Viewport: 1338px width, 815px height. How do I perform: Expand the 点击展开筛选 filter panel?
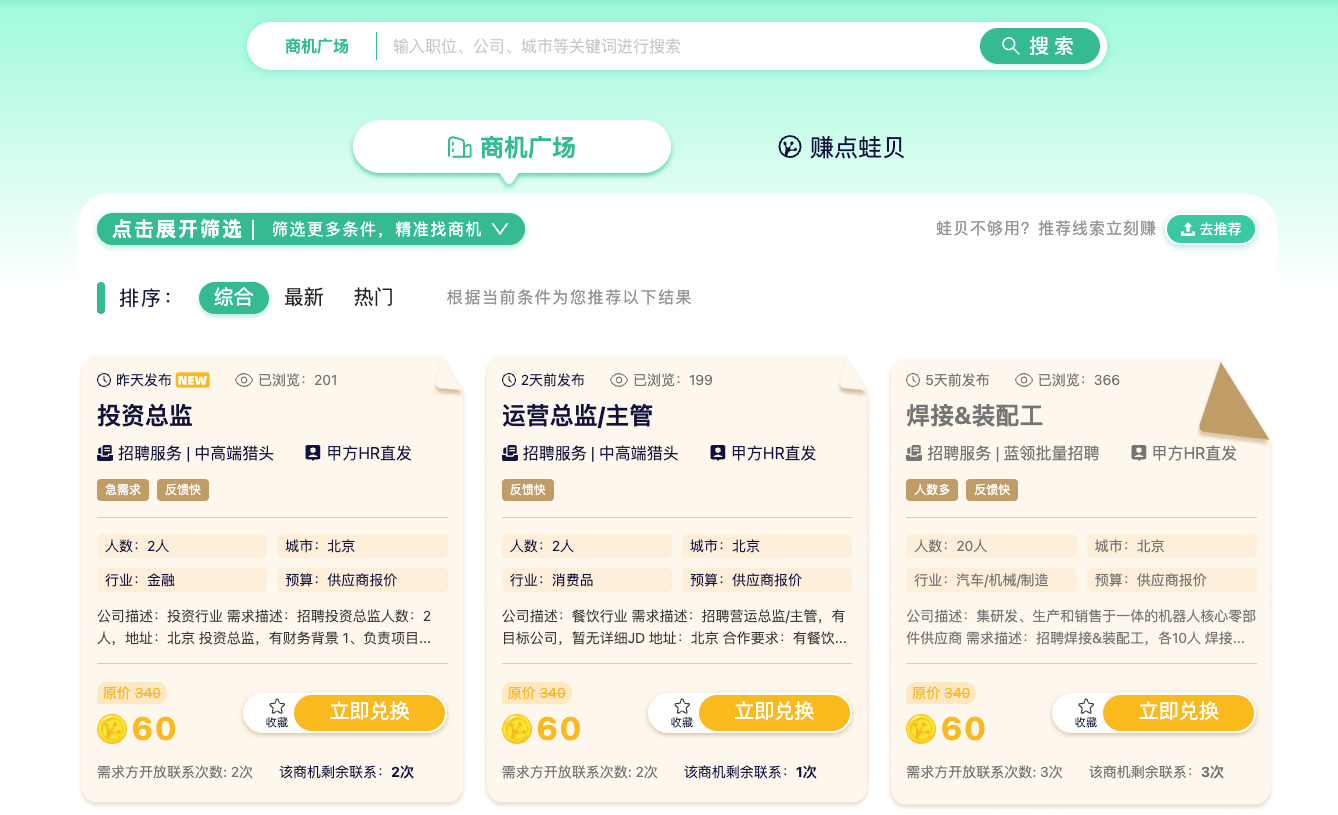(x=311, y=229)
